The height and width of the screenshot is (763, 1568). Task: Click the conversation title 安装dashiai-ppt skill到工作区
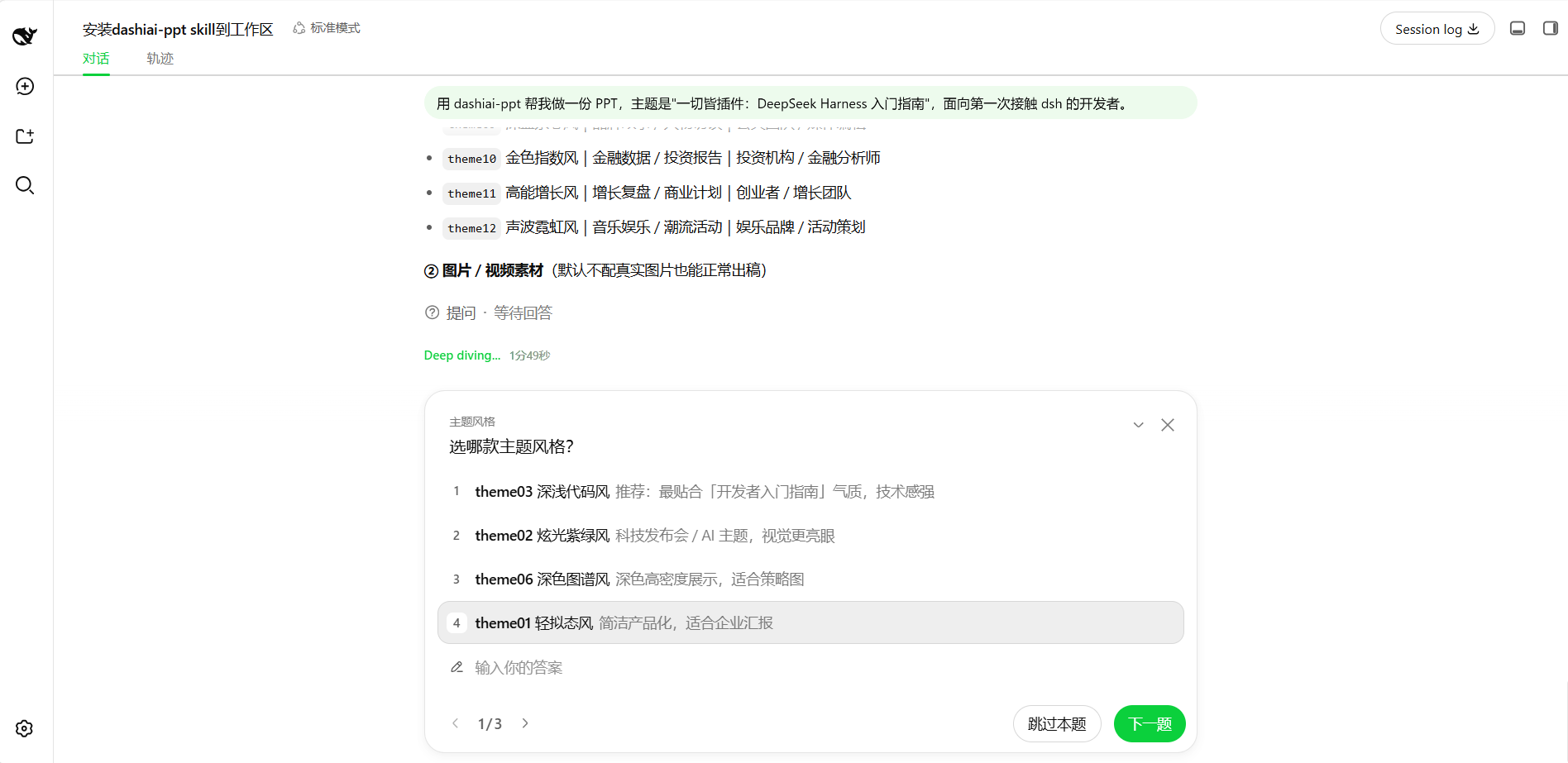click(178, 29)
